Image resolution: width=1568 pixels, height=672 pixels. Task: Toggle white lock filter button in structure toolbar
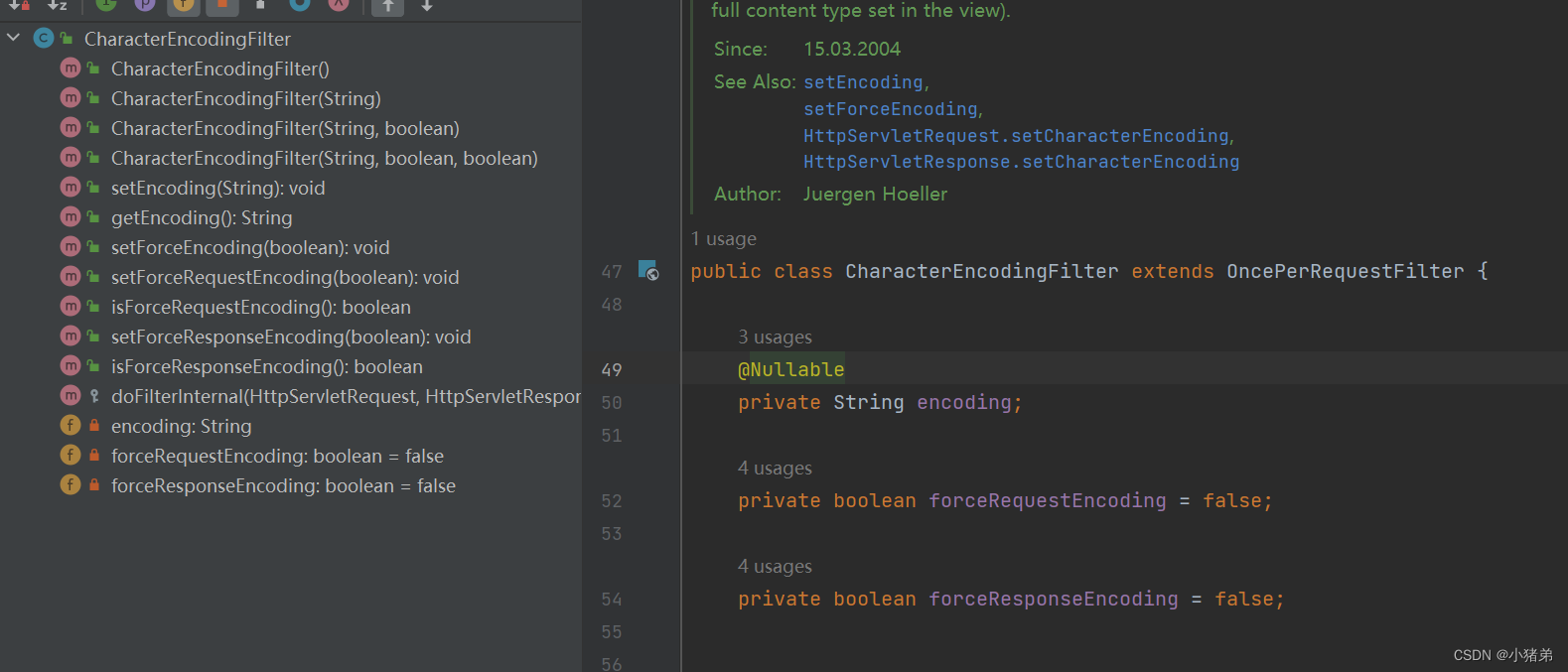[260, 4]
